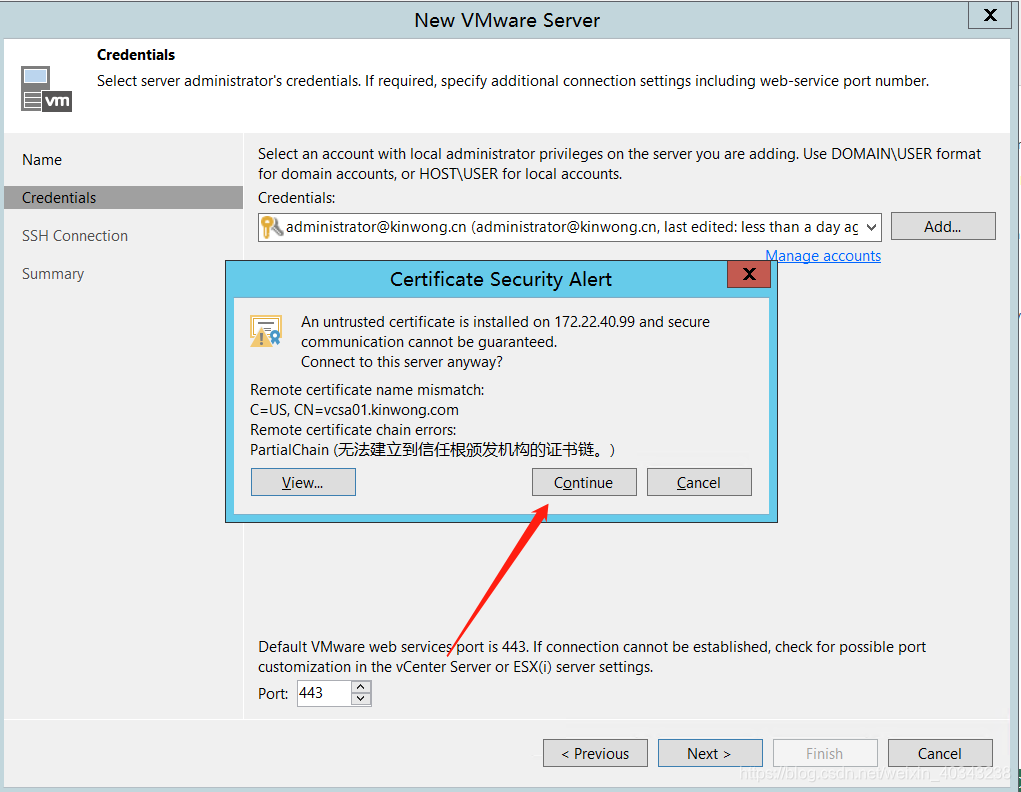Screen dimensions: 1021x792
Task: Click the Port input field showing 443
Action: (324, 693)
